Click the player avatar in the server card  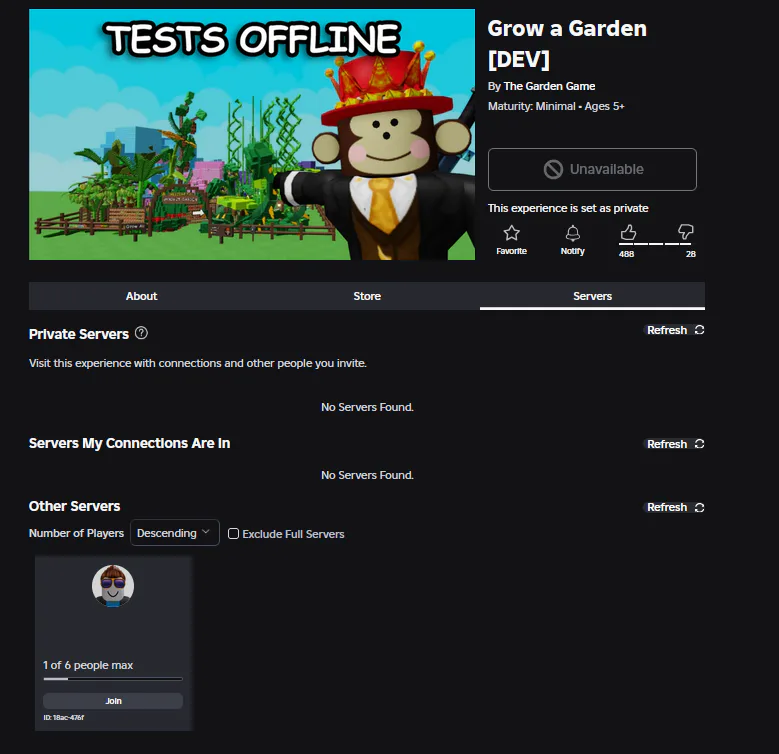[x=113, y=586]
